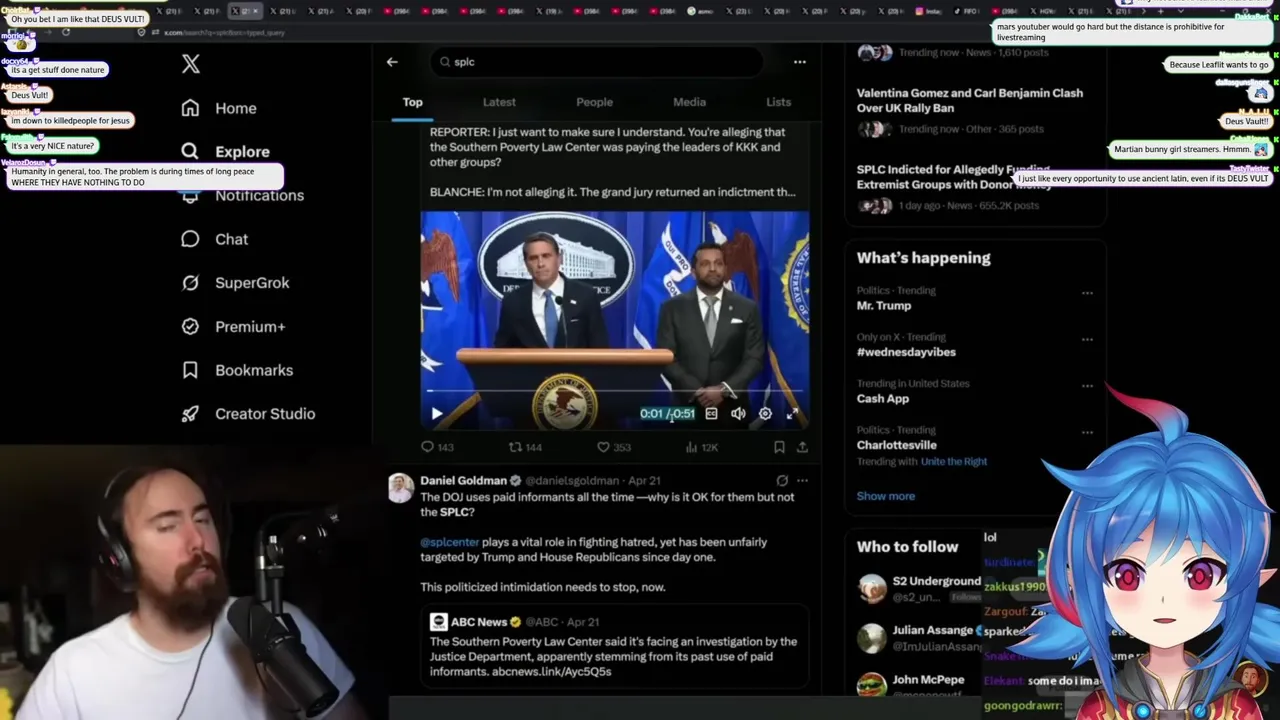The image size is (1280, 720).
Task: Open Charlottesville trending topic
Action: (x=897, y=445)
